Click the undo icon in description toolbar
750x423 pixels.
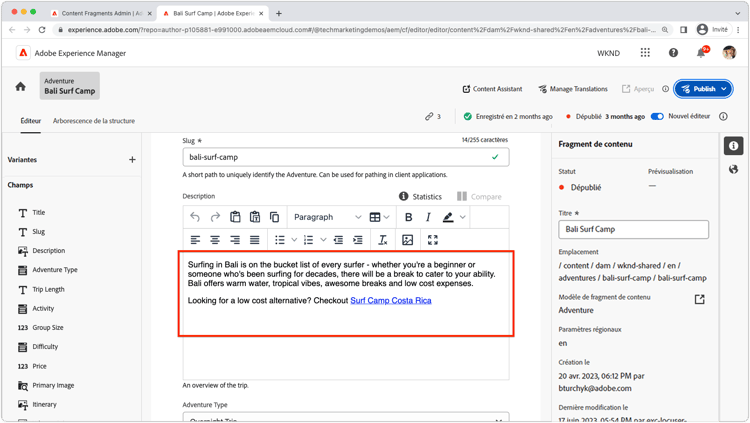tap(195, 217)
